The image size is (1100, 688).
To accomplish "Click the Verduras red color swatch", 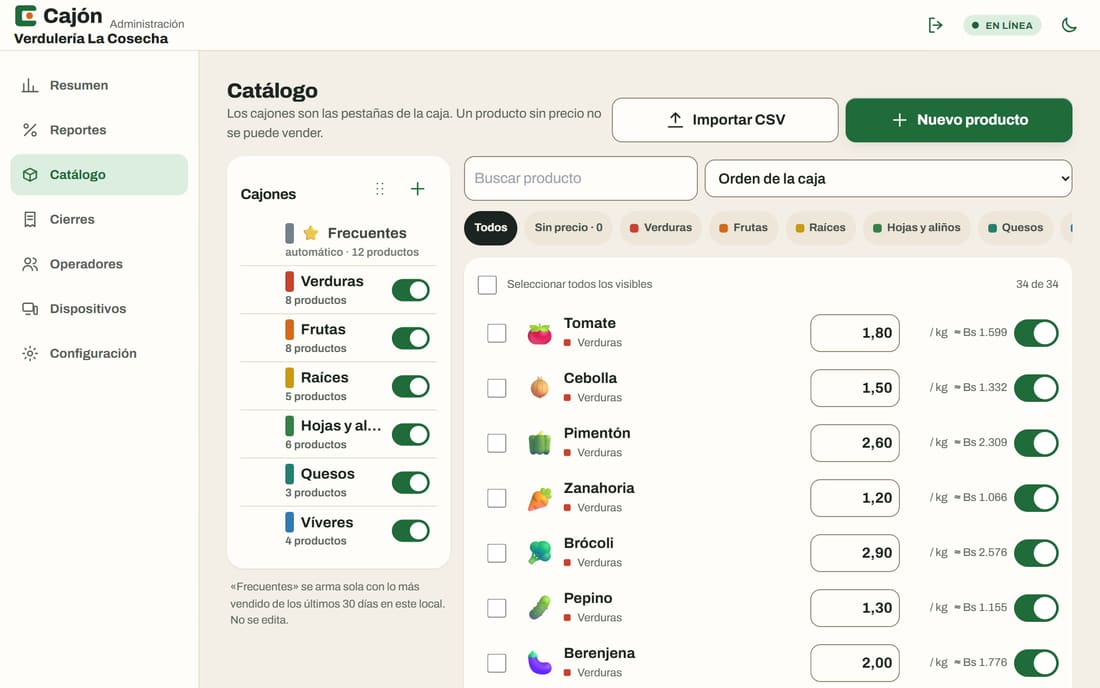I will coord(289,281).
